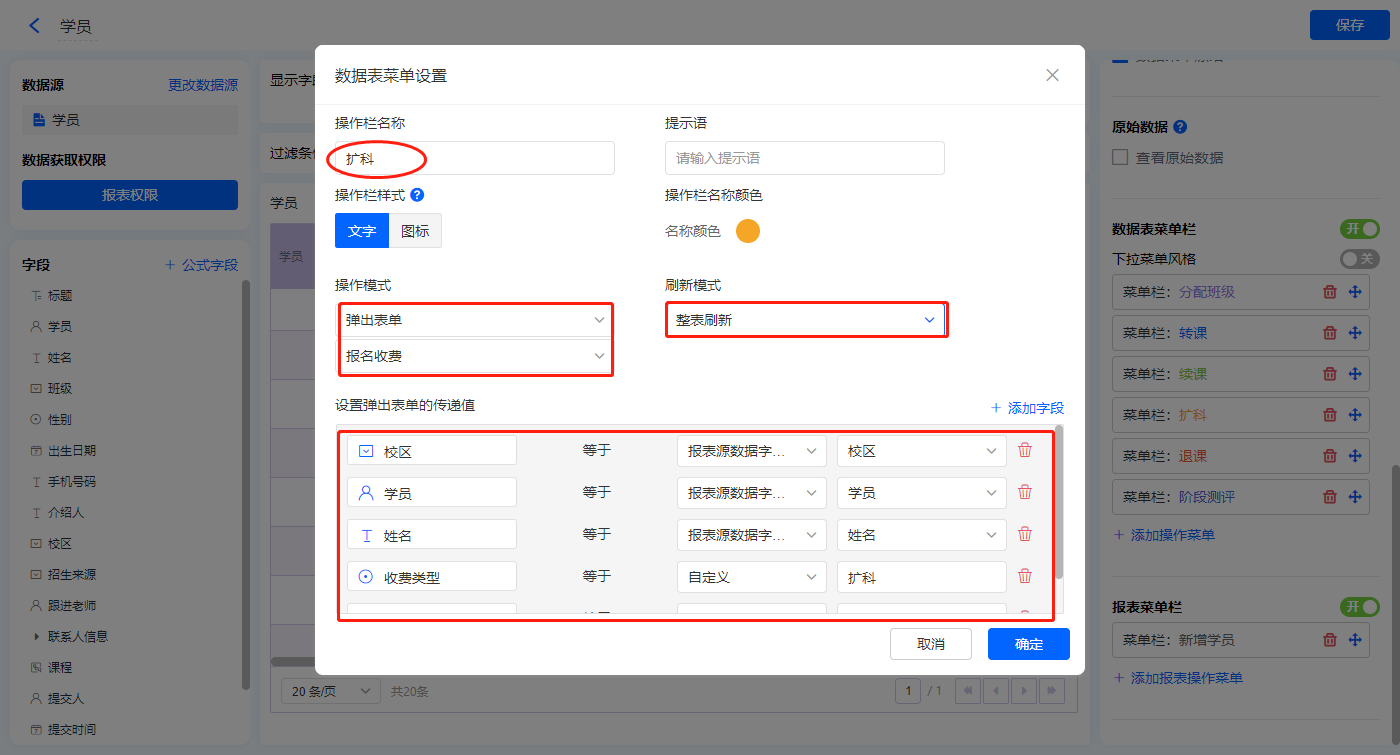Switch operation bar style to 图标
The width and height of the screenshot is (1400, 755).
[415, 231]
